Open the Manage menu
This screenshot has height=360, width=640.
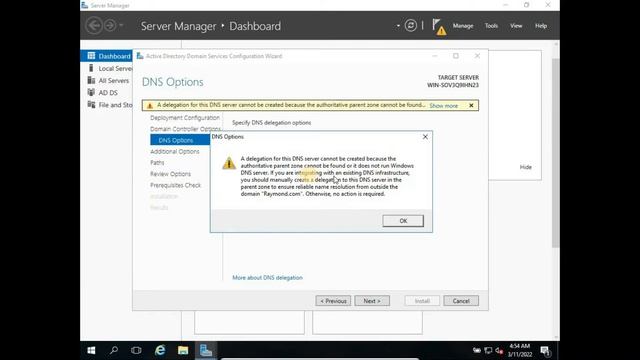point(463,26)
